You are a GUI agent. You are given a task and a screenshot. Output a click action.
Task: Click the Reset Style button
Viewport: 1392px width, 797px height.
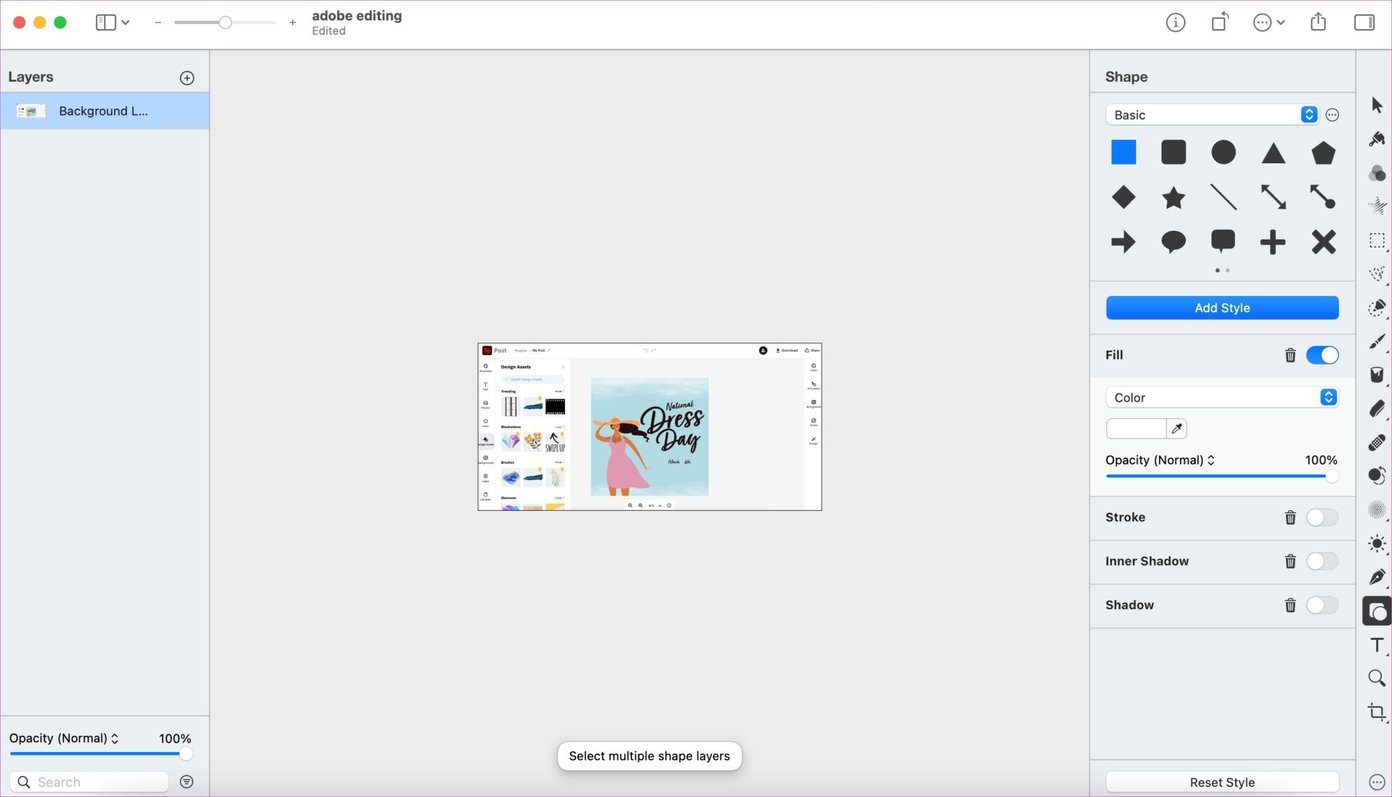pyautogui.click(x=1222, y=782)
